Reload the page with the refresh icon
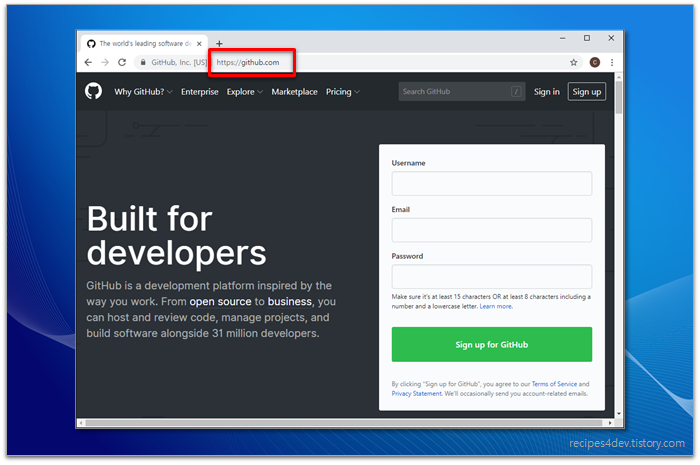The image size is (700, 465). [122, 62]
